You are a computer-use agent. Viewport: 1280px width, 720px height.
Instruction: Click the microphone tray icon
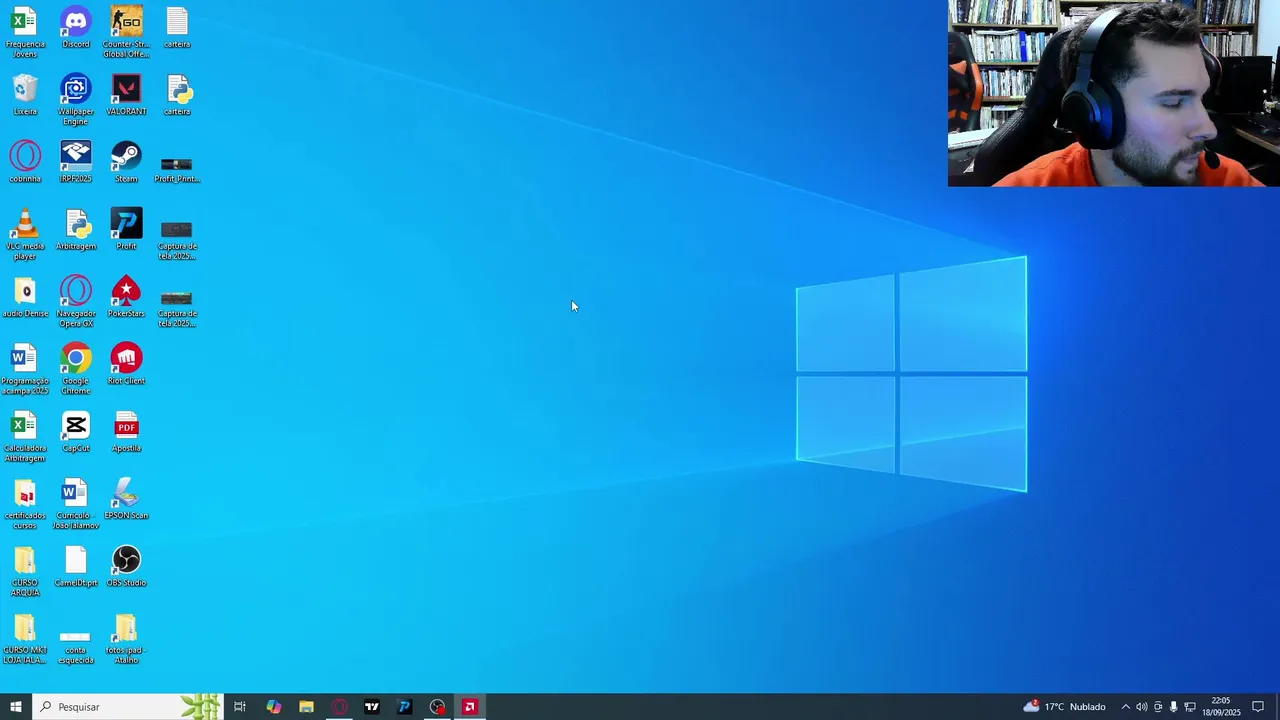pos(1173,707)
